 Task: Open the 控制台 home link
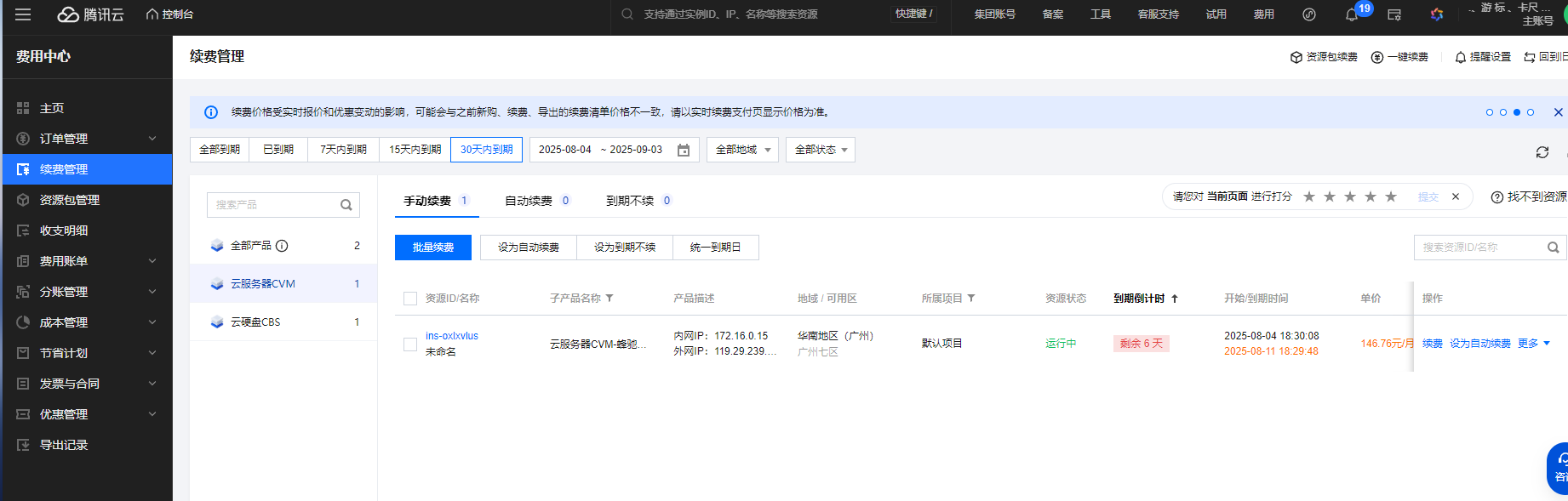pyautogui.click(x=169, y=14)
